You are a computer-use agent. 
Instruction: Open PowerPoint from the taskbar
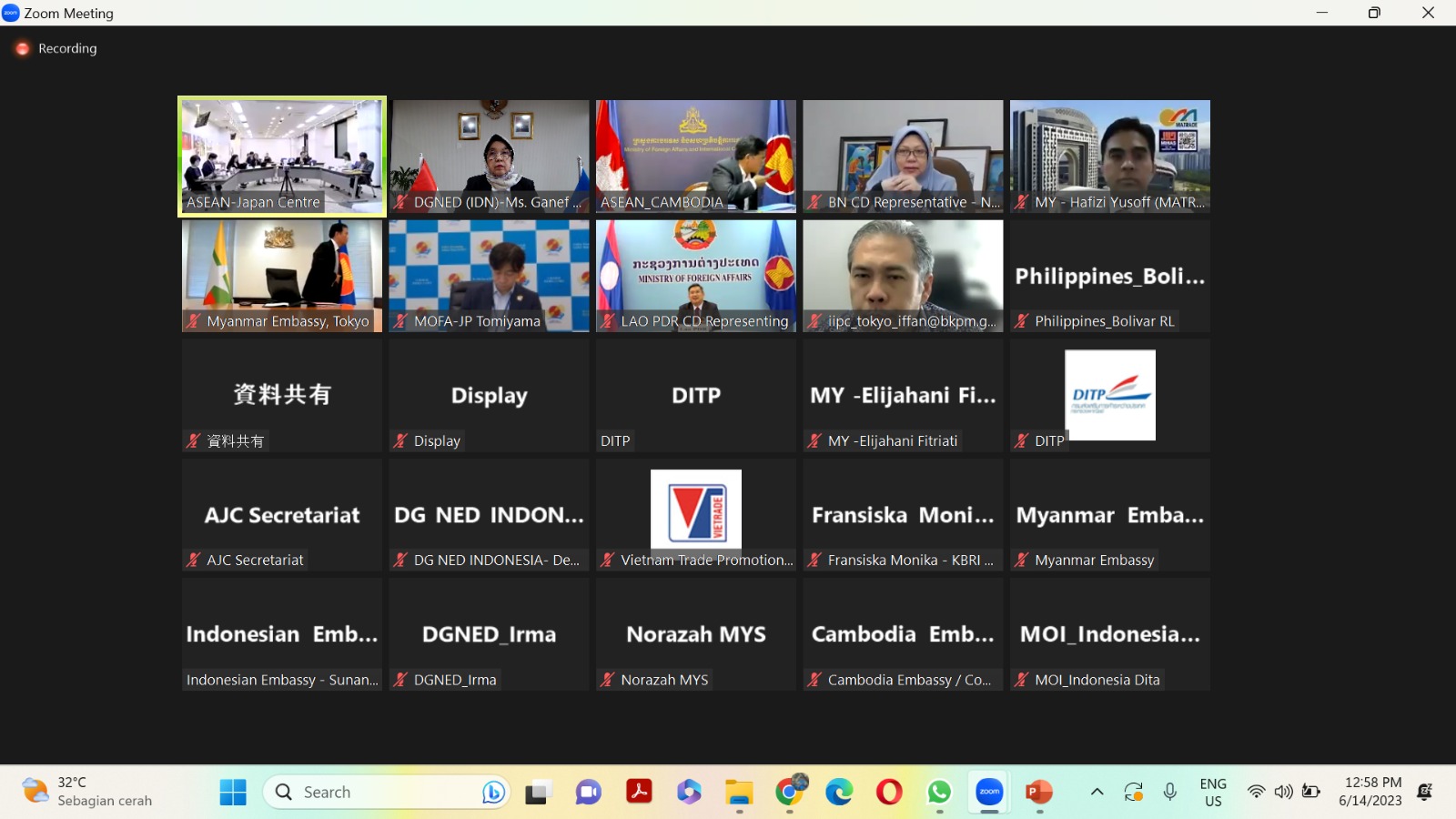click(x=1039, y=793)
